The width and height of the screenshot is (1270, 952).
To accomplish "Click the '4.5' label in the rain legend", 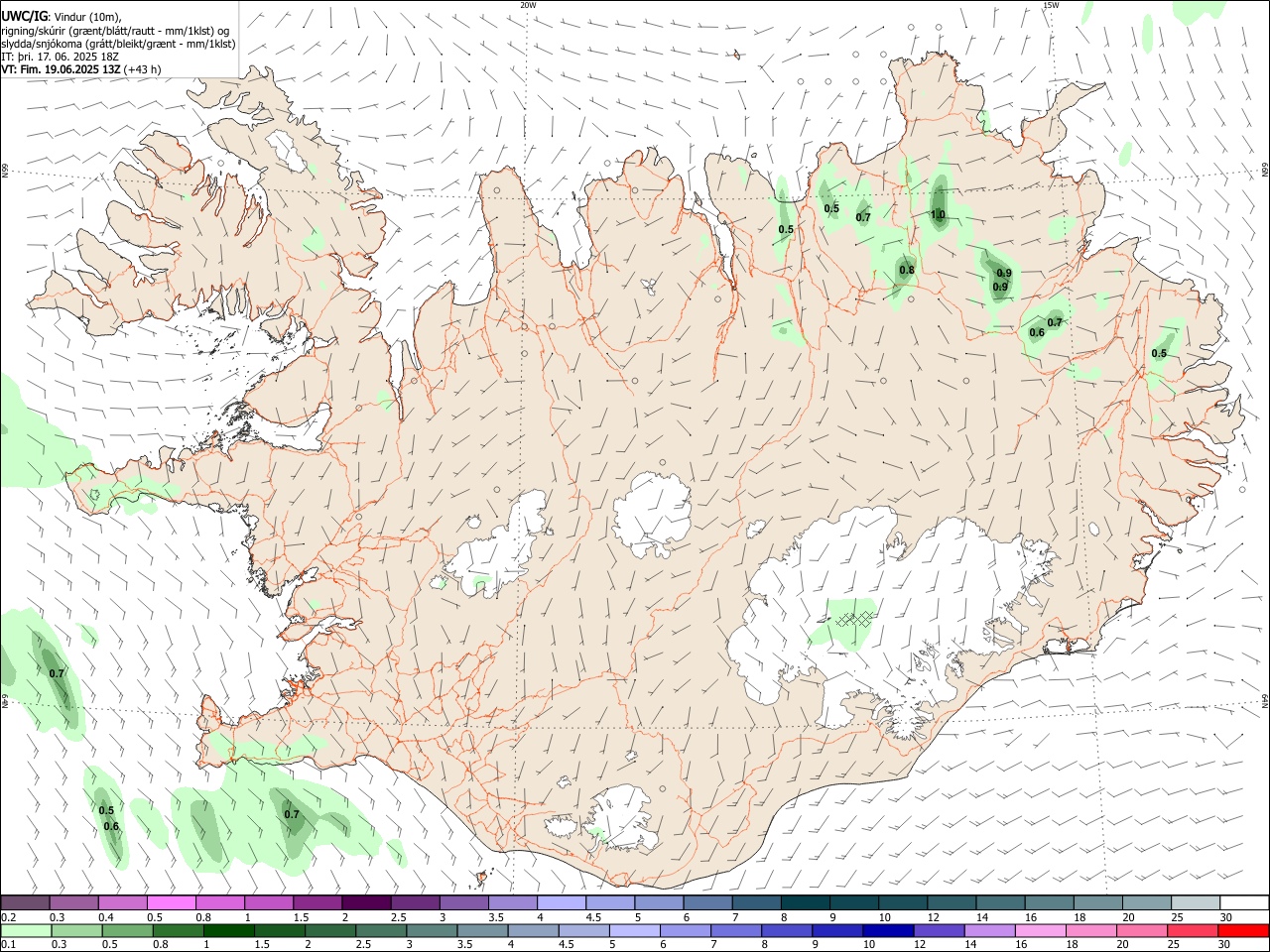I will click(x=565, y=945).
